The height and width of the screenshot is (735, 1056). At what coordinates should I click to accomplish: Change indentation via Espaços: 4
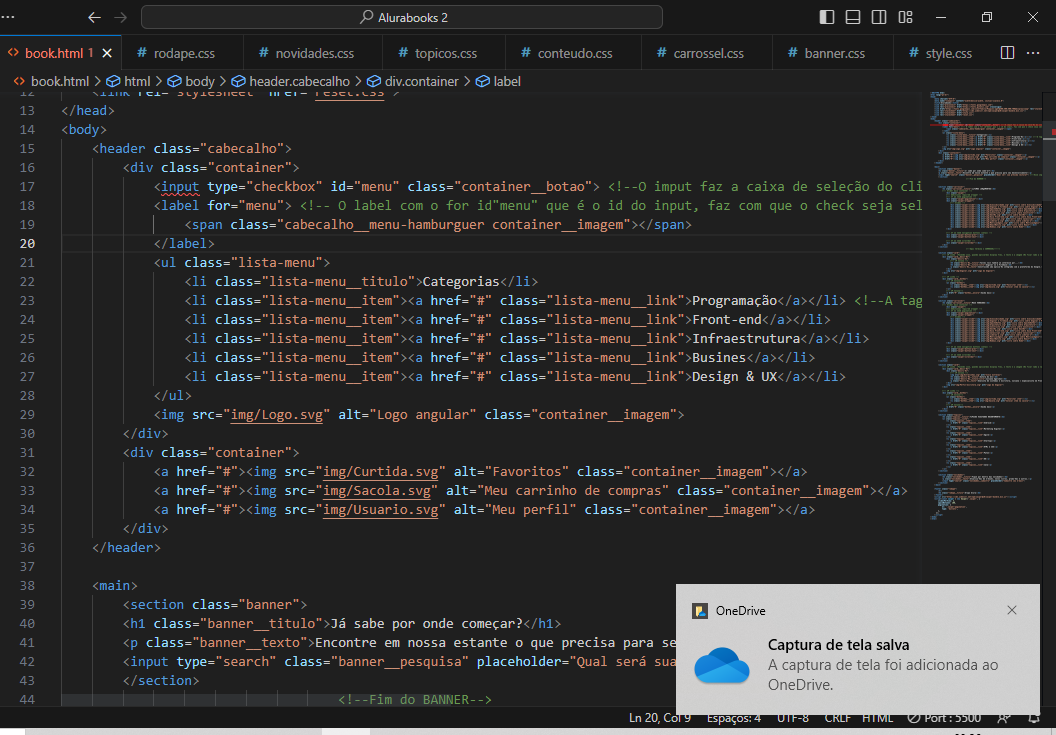tap(733, 718)
